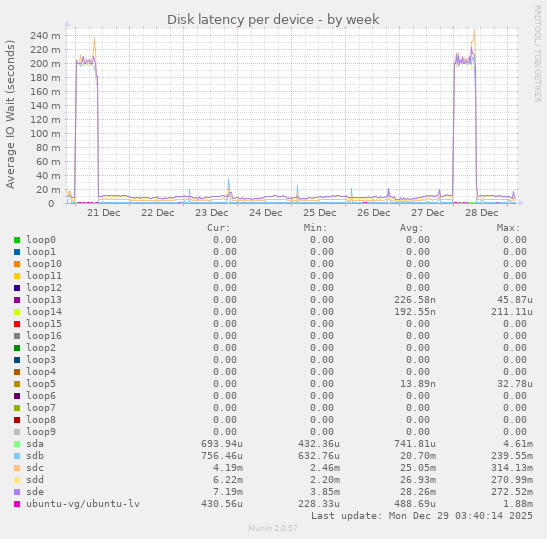This screenshot has height=539, width=547.
Task: Click the 'Last update' timestamp line
Action: pos(422,516)
